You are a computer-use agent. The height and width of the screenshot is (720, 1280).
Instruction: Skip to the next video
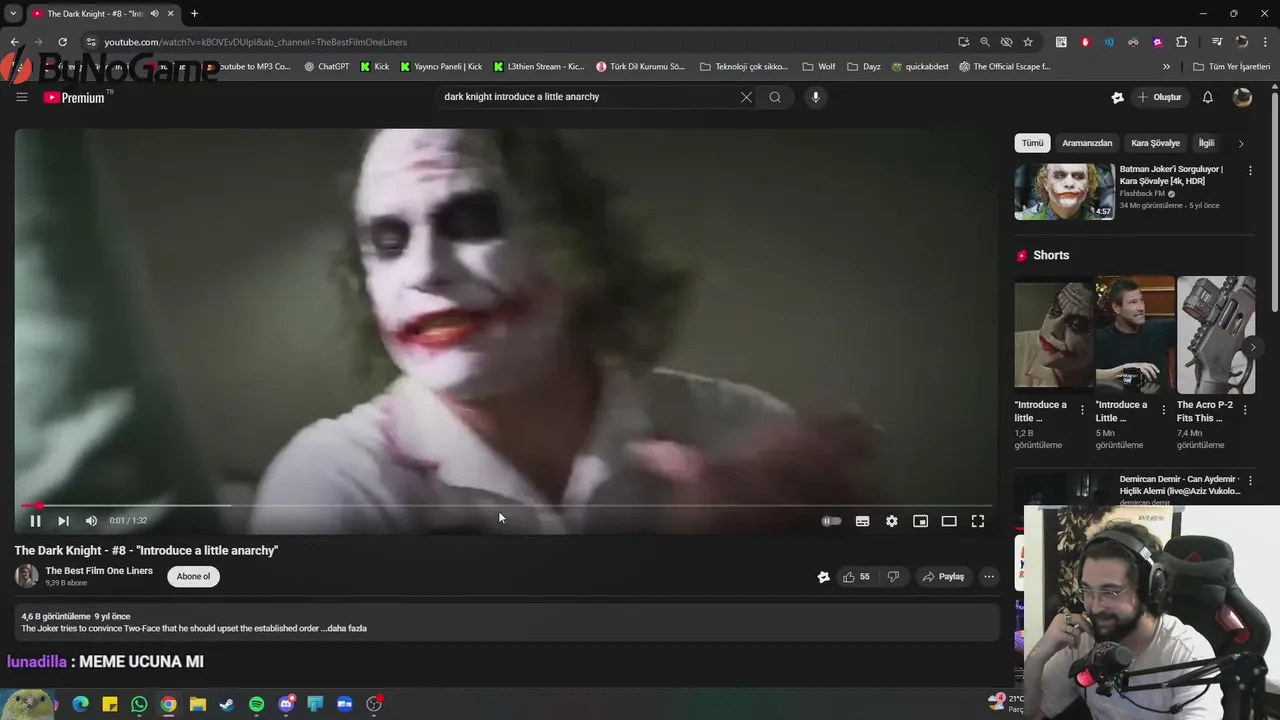click(x=63, y=521)
